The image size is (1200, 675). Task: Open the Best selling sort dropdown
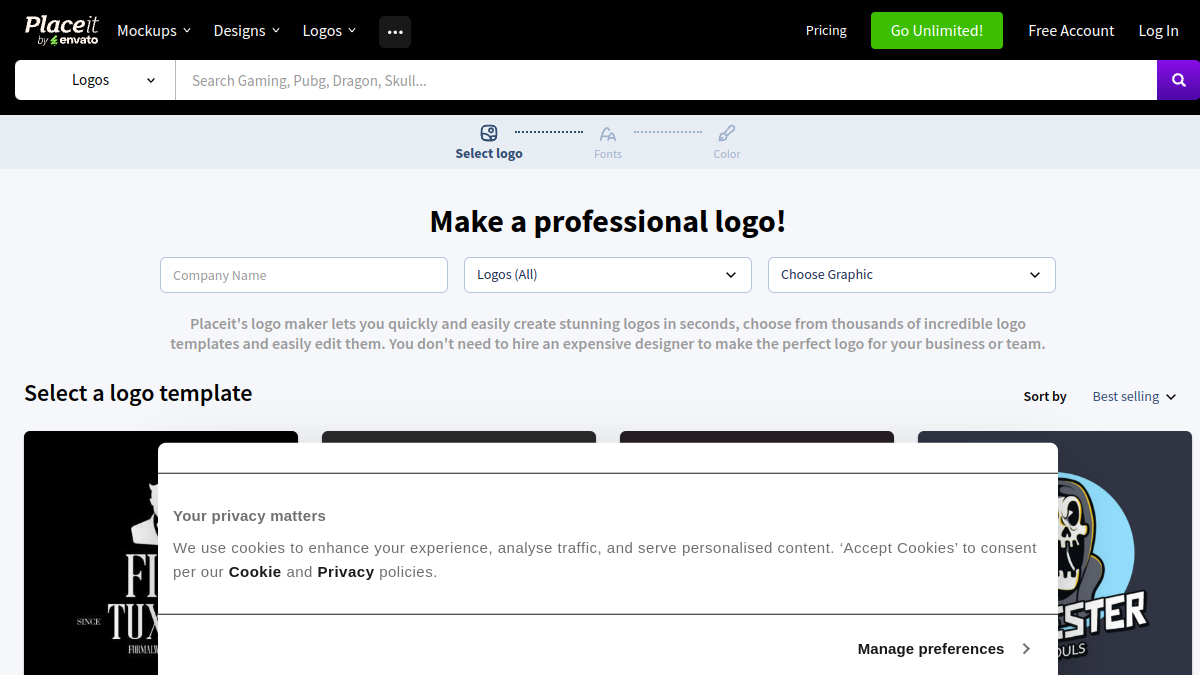(x=1134, y=397)
